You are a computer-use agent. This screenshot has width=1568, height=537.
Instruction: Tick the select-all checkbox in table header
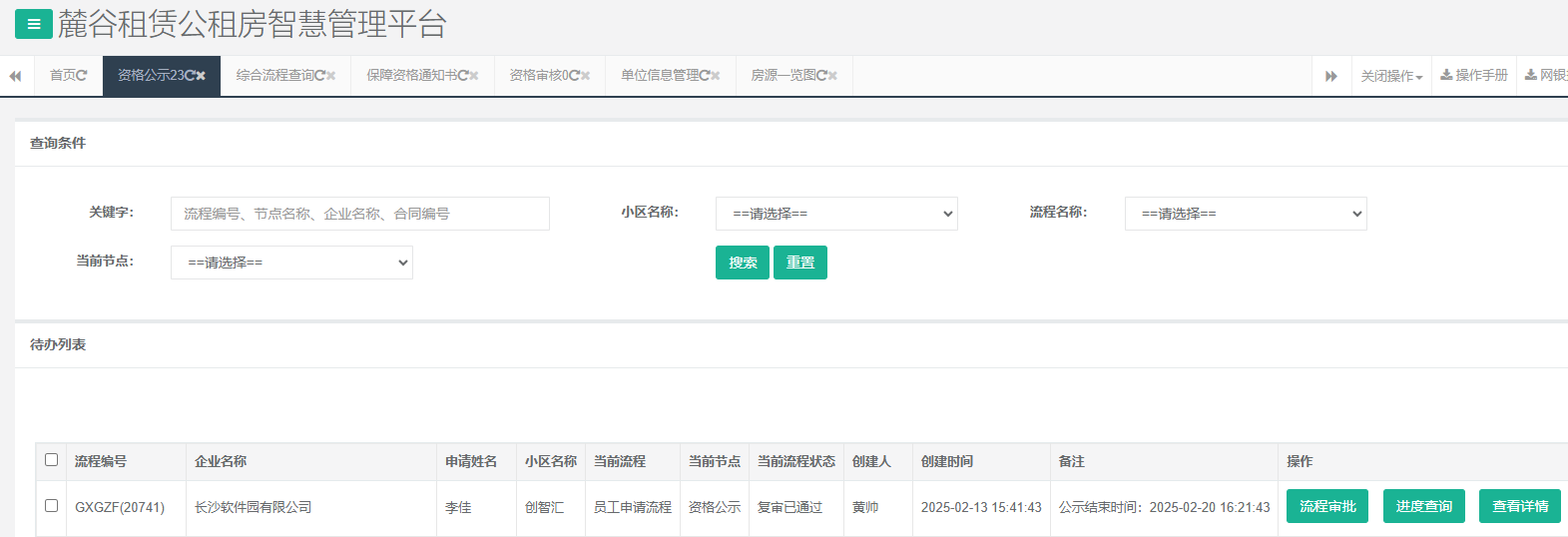coord(52,460)
